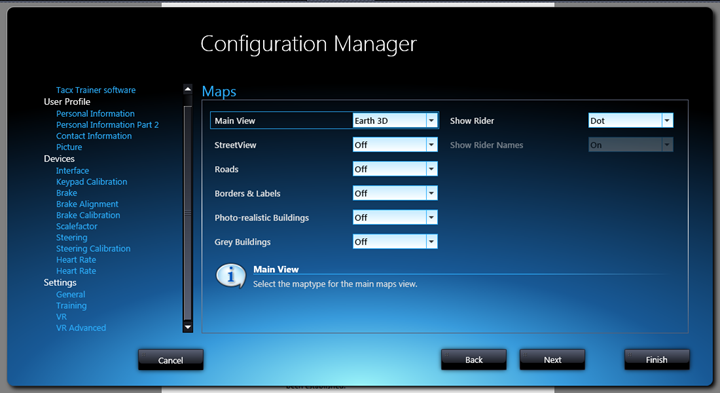Click the Grey Buildings label
720x393 pixels.
(242, 242)
